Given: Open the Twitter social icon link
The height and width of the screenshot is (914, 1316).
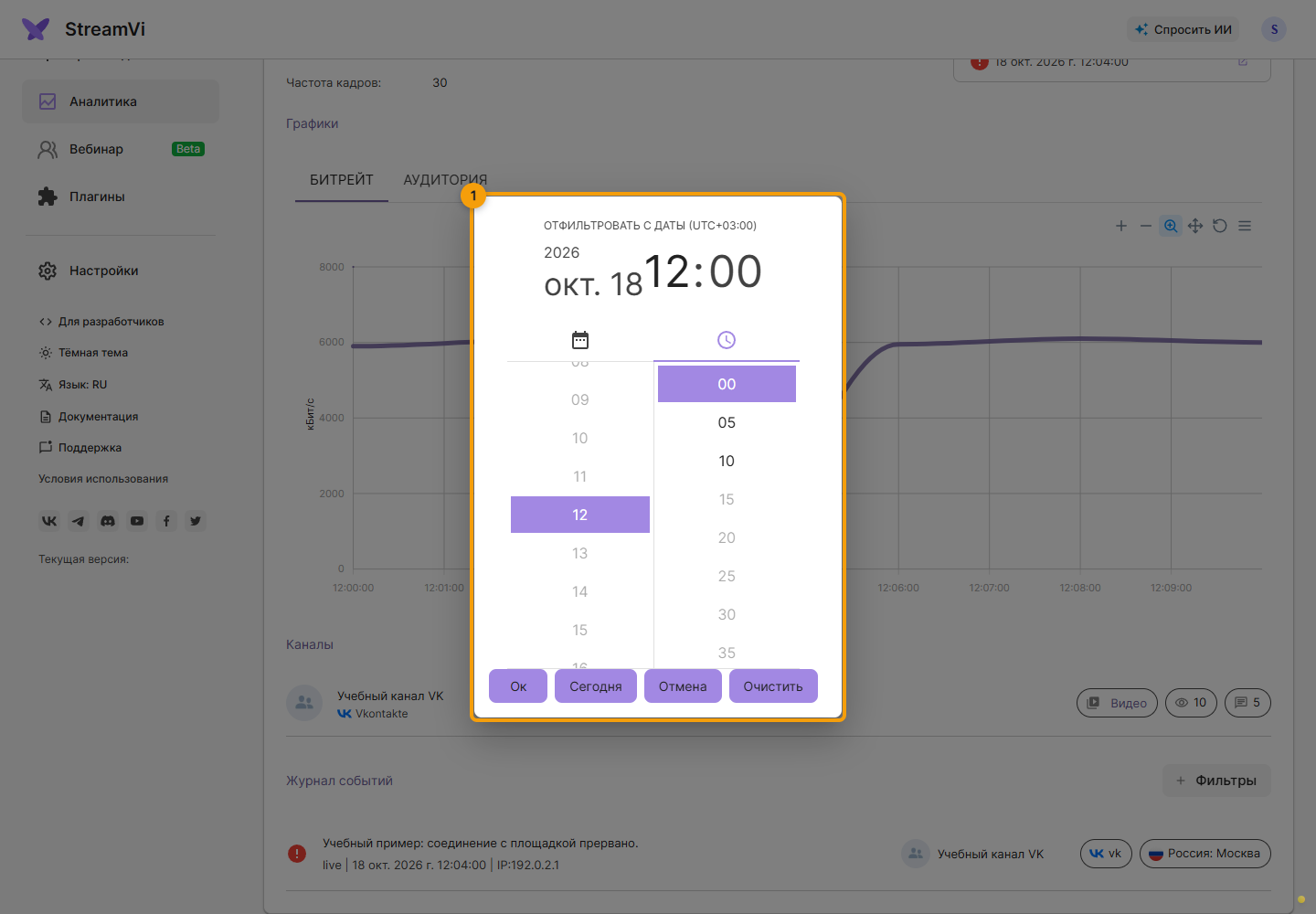Looking at the screenshot, I should [x=196, y=521].
